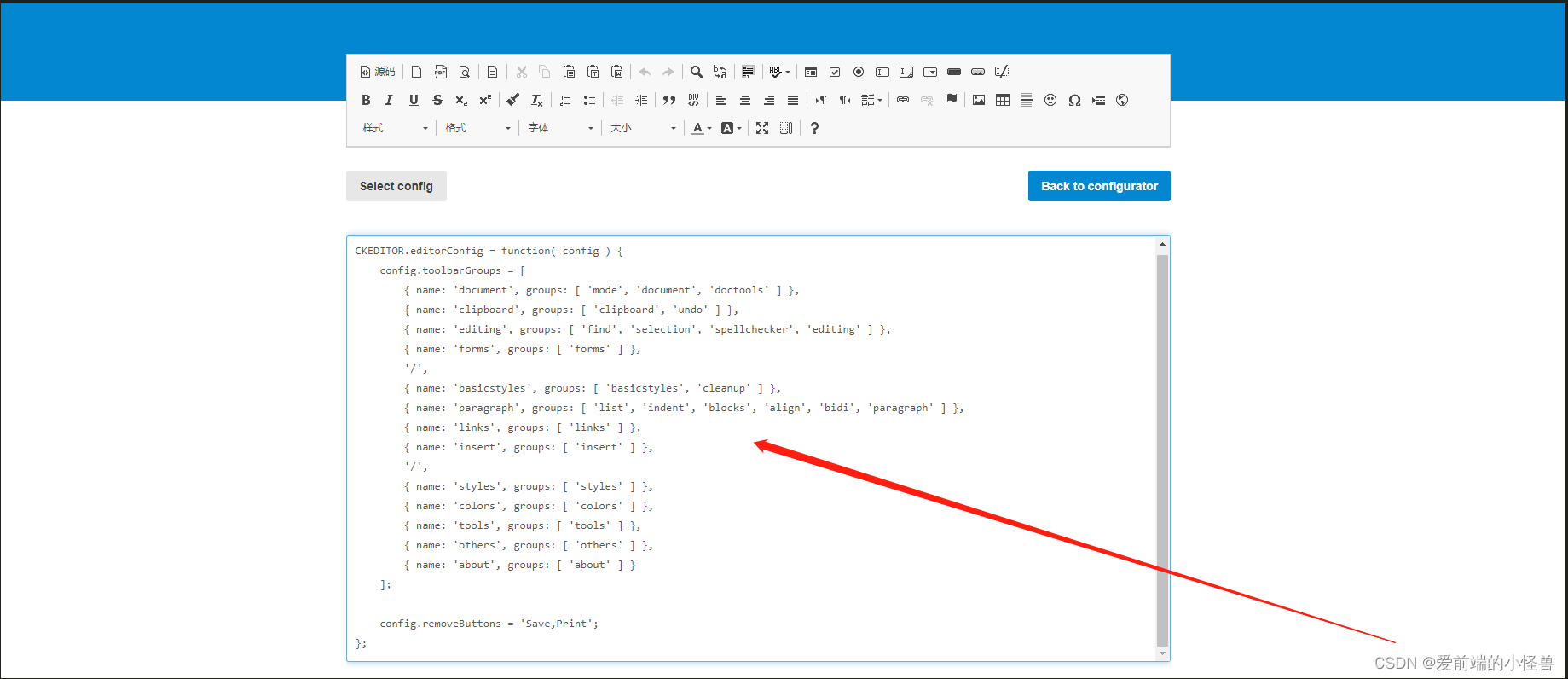
Task: Toggle numbered list
Action: coord(565,100)
